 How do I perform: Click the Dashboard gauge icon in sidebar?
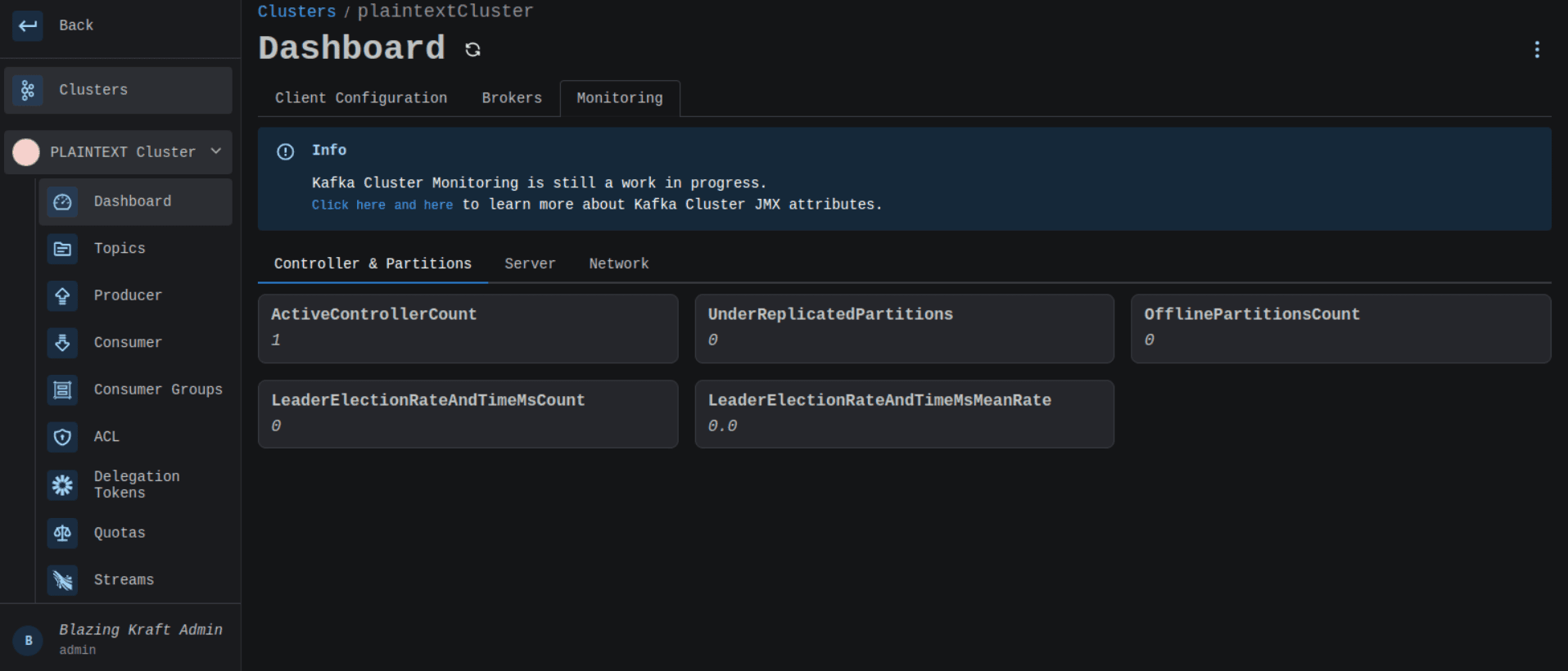pyautogui.click(x=62, y=202)
